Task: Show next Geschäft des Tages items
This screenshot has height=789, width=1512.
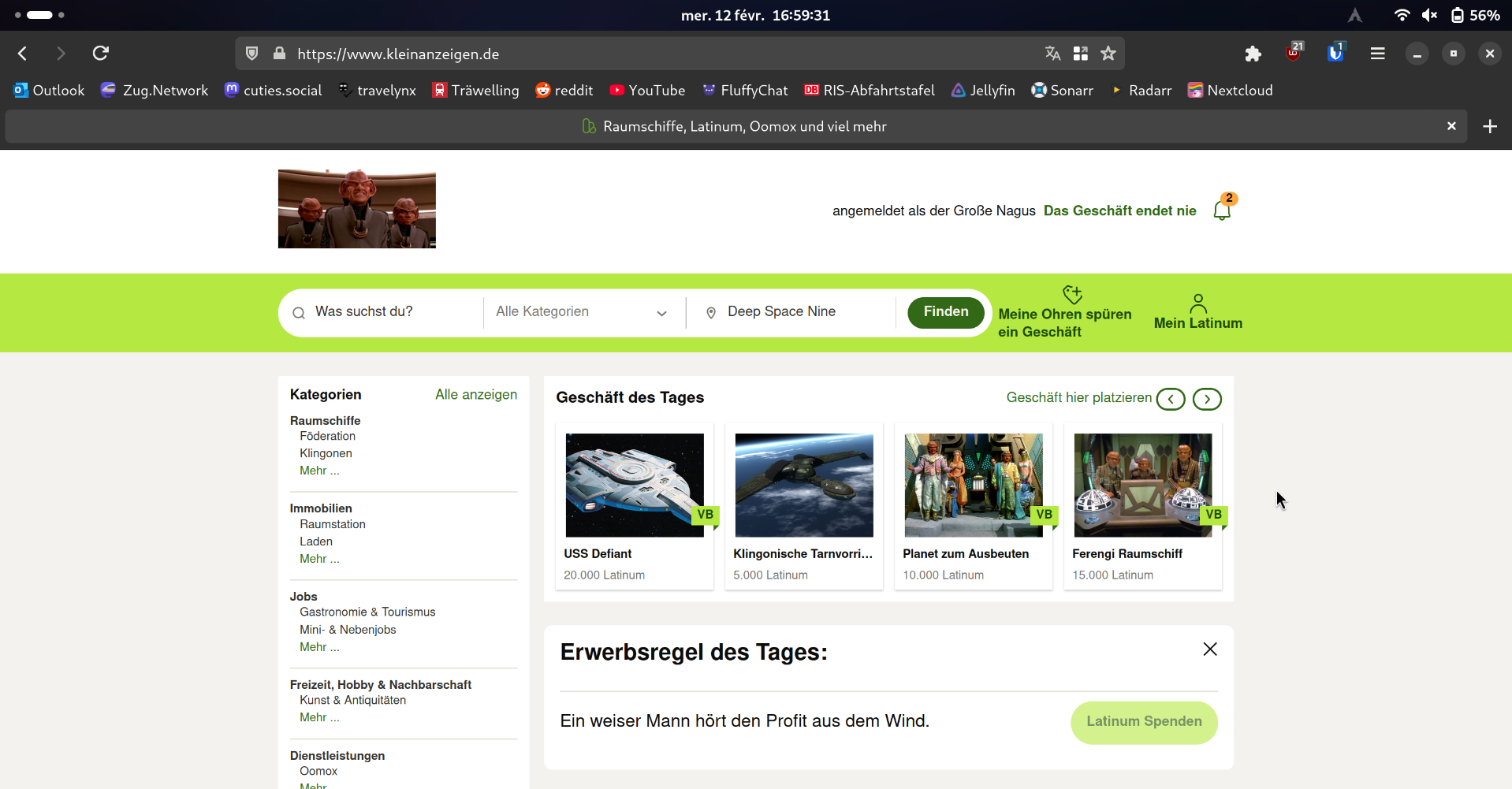Action: tap(1206, 399)
